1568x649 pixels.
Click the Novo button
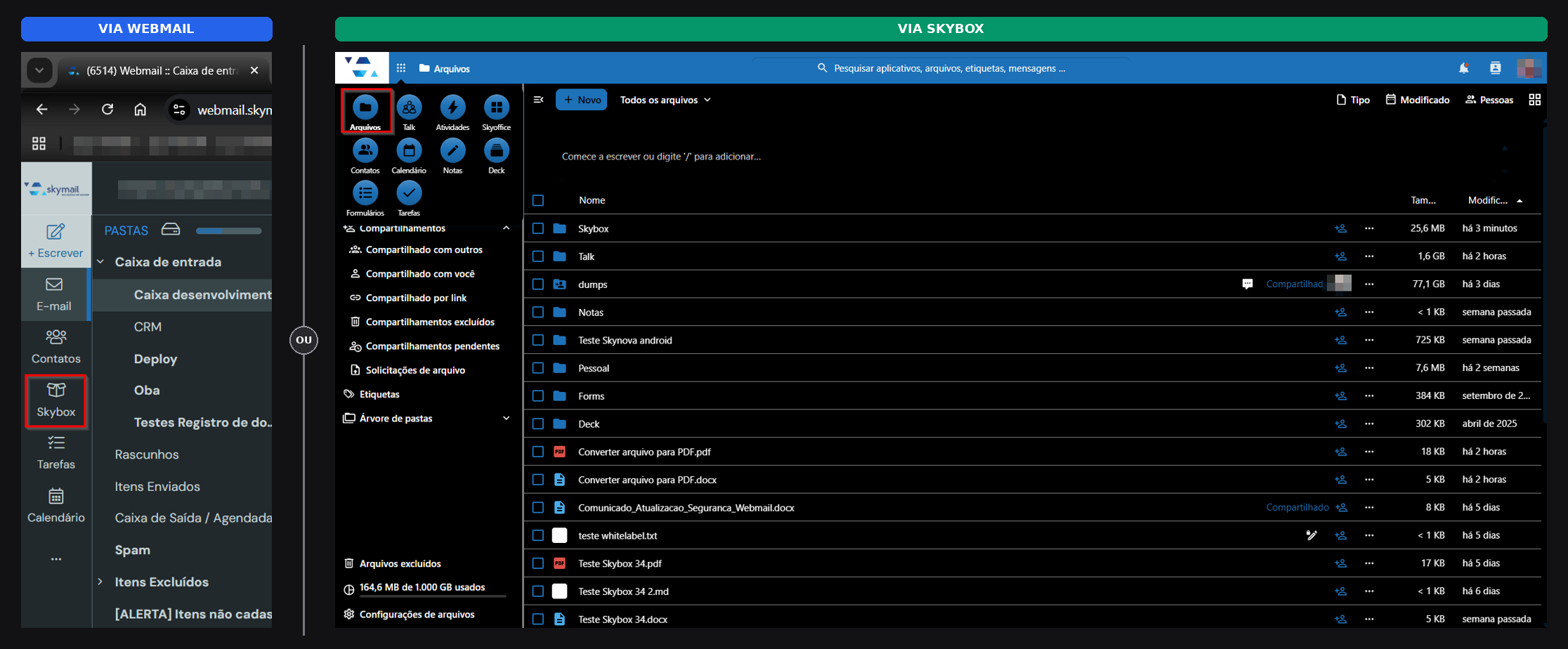(x=582, y=100)
